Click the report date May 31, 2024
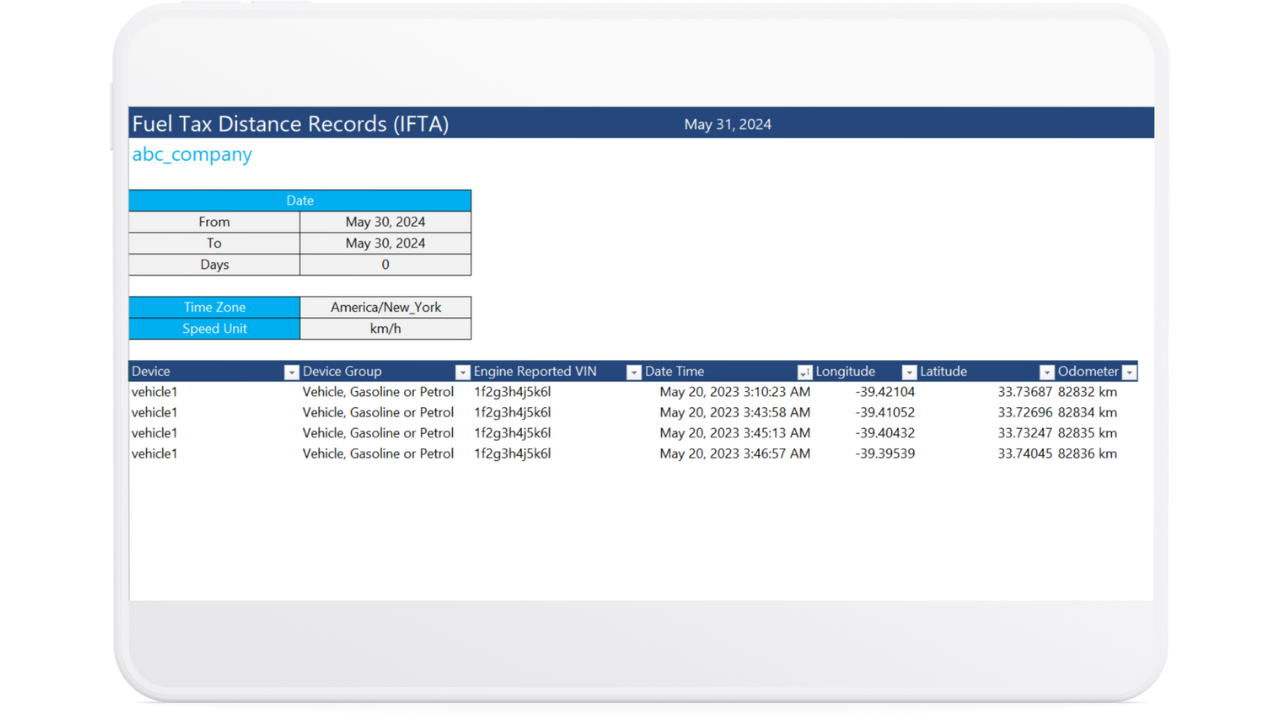1280x720 pixels. (x=728, y=124)
